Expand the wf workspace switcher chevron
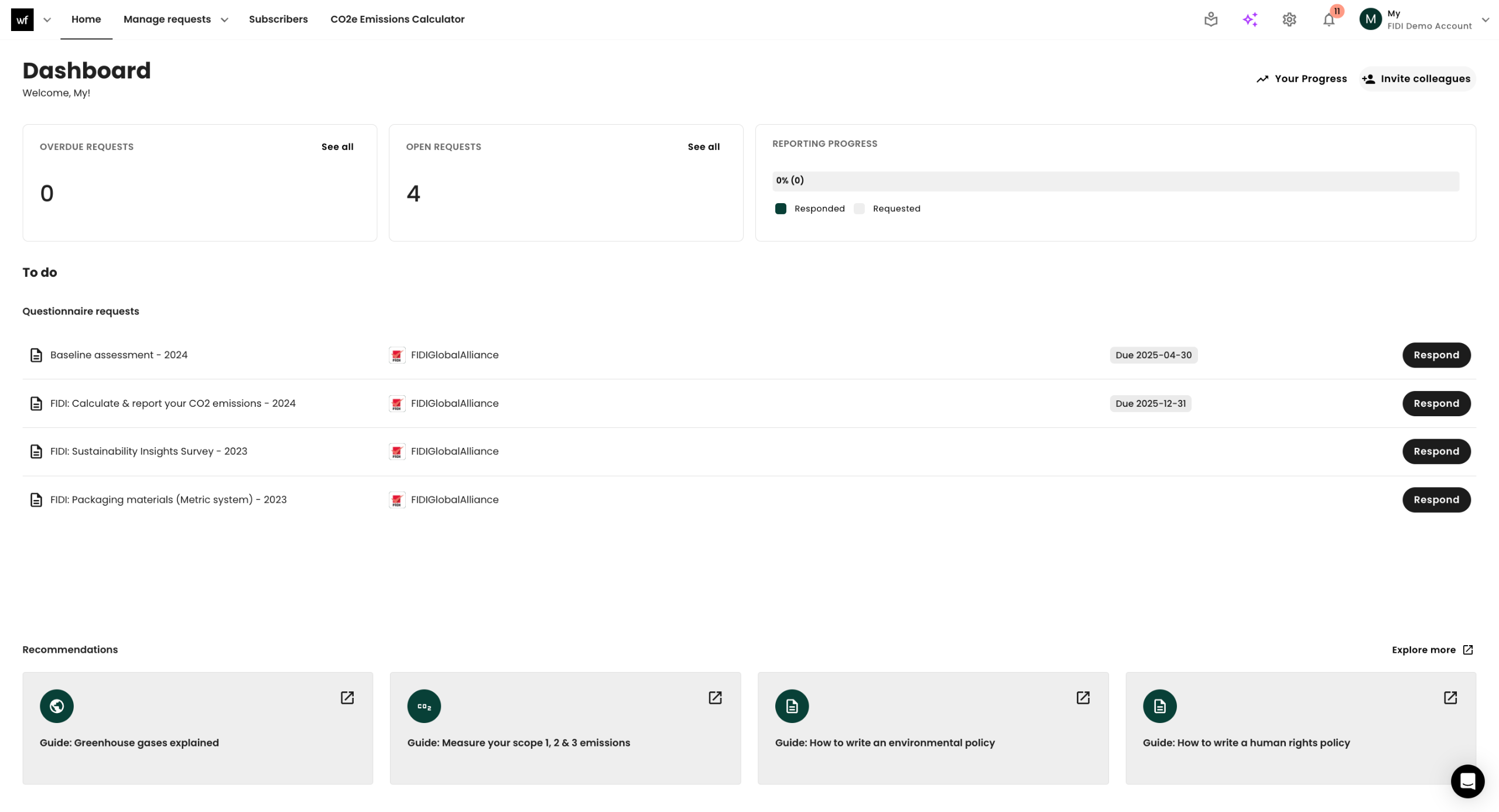The image size is (1499, 812). pos(47,20)
